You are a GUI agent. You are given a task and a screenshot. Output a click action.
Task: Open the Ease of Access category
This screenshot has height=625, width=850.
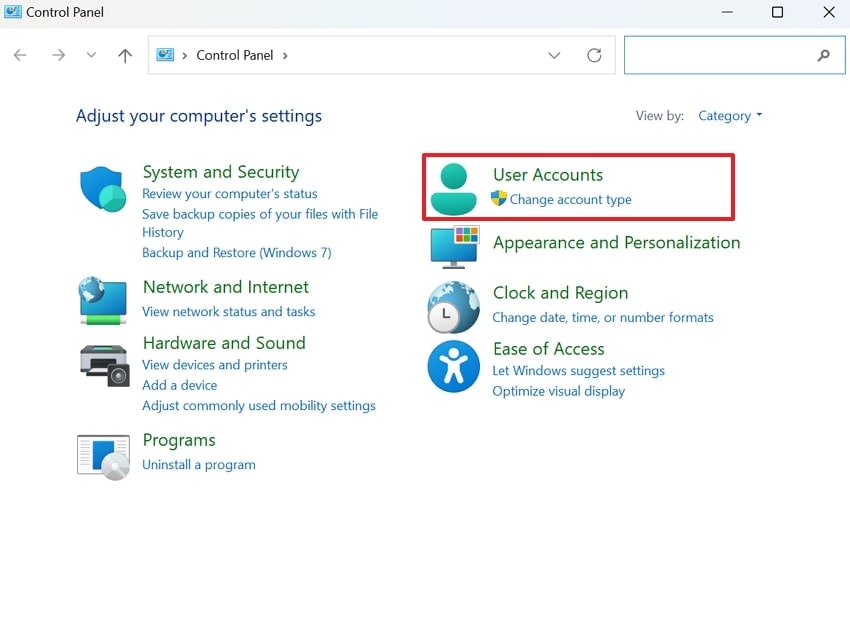pyautogui.click(x=548, y=349)
